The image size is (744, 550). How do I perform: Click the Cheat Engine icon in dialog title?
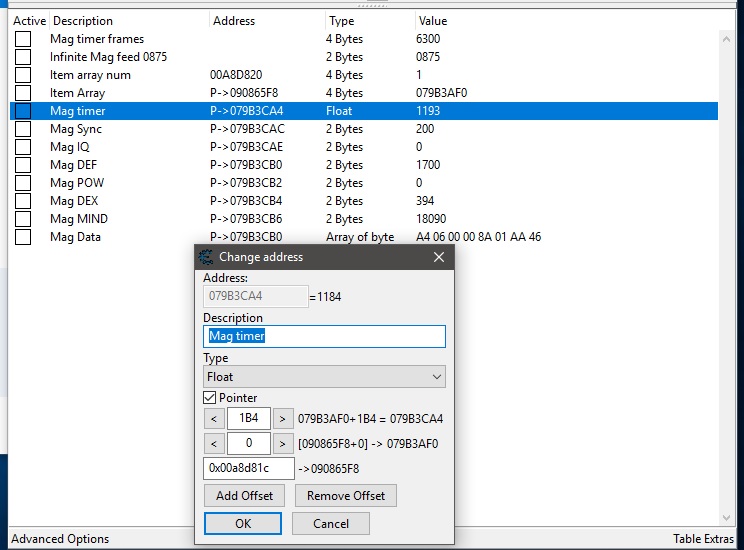pyautogui.click(x=207, y=257)
